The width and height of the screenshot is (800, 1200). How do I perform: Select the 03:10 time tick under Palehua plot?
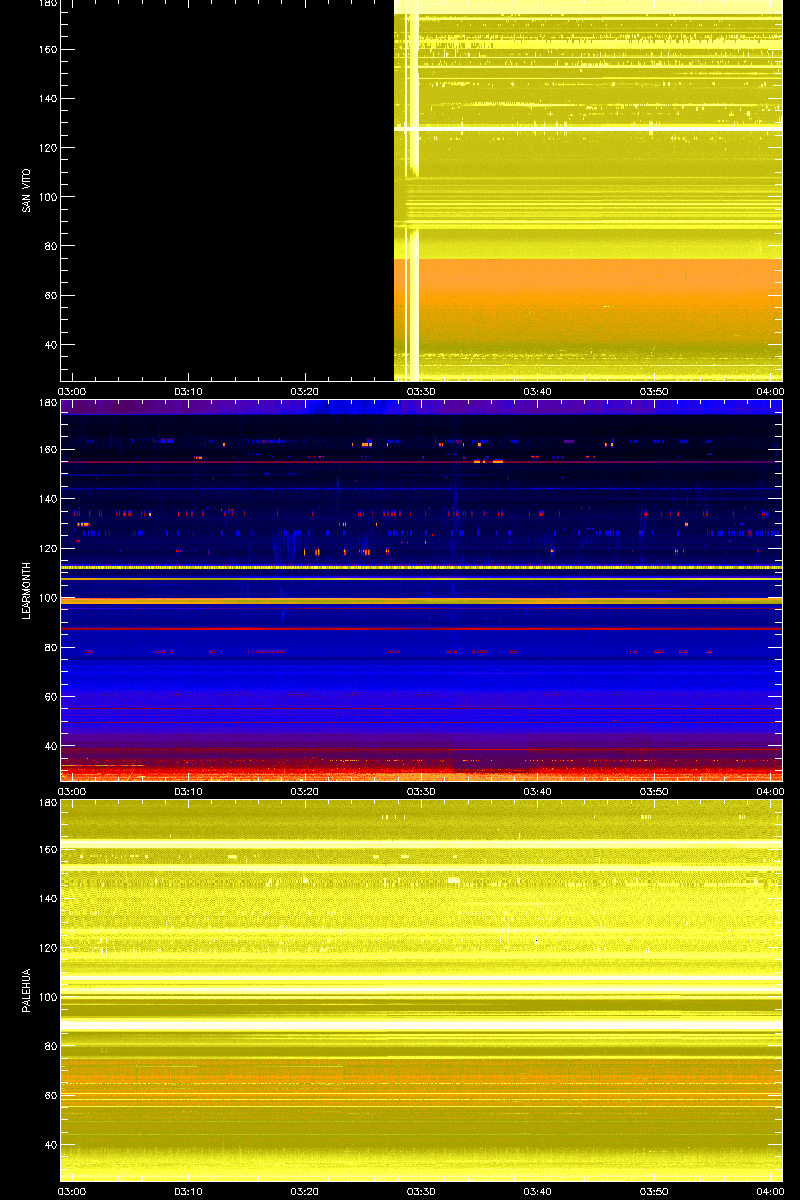coord(187,1191)
